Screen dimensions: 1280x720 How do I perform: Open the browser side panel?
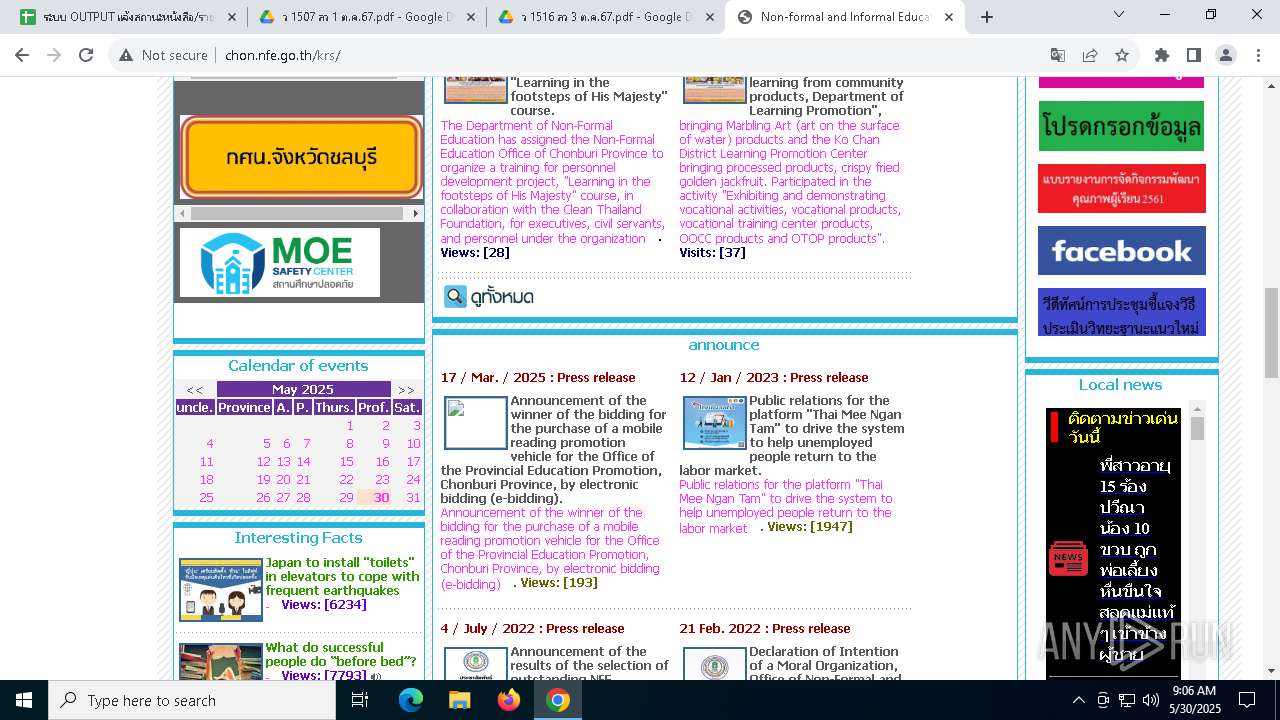pyautogui.click(x=1194, y=55)
